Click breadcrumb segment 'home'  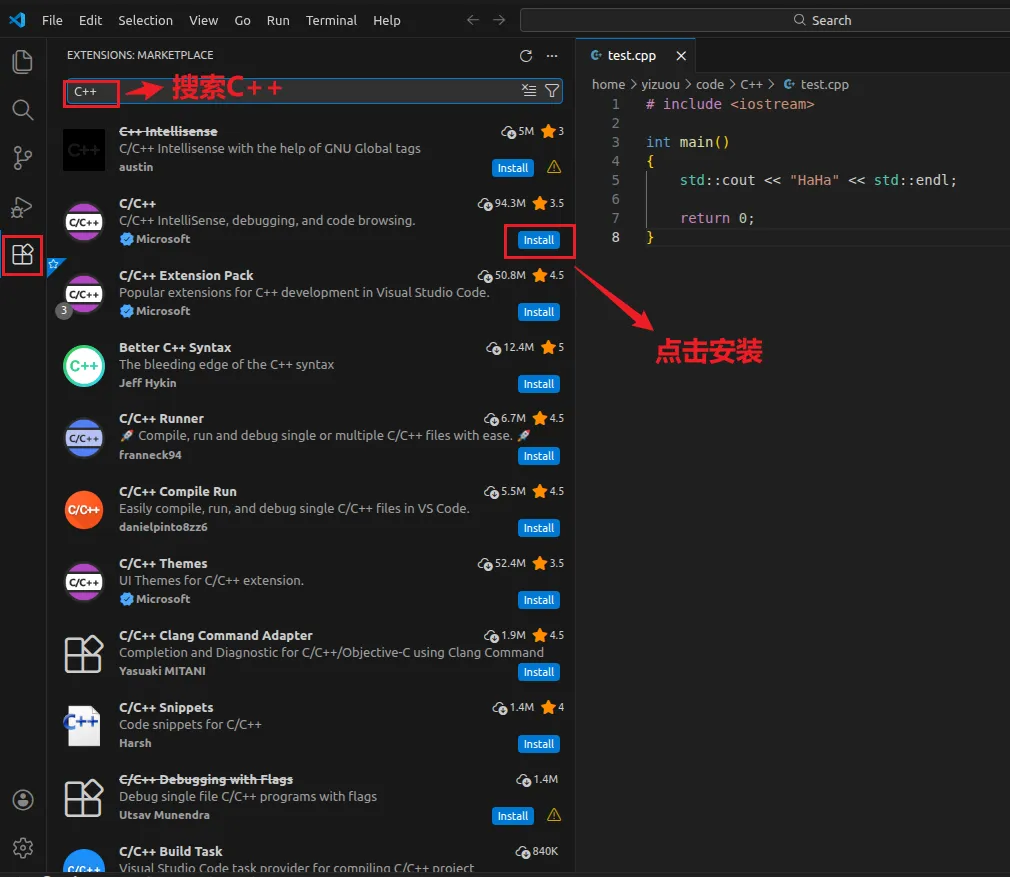[x=609, y=84]
